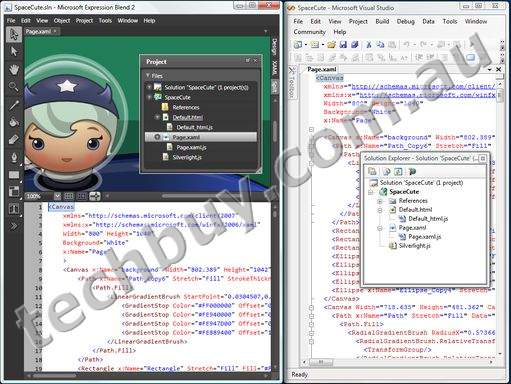Click Save All icon in Visual Studio
511x384 pixels.
point(355,44)
